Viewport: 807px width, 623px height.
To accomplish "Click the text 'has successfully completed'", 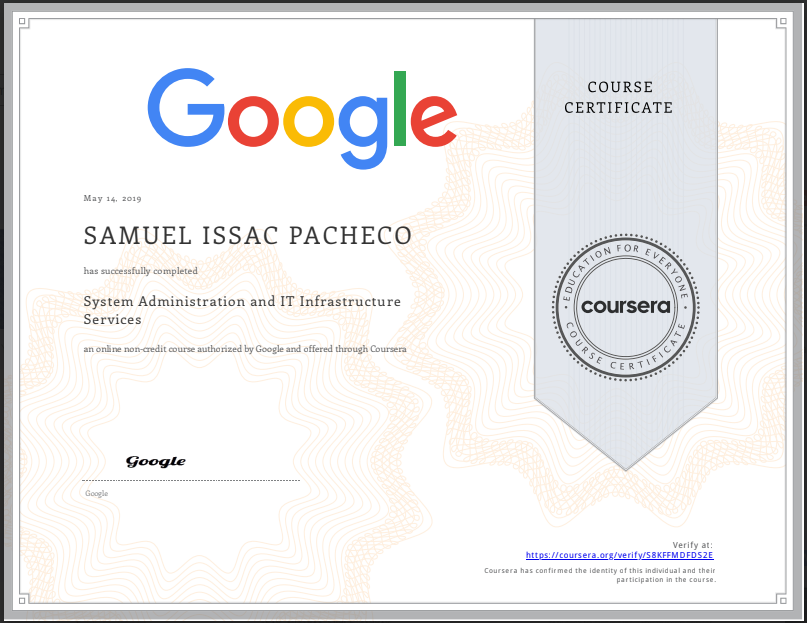I will tap(141, 271).
